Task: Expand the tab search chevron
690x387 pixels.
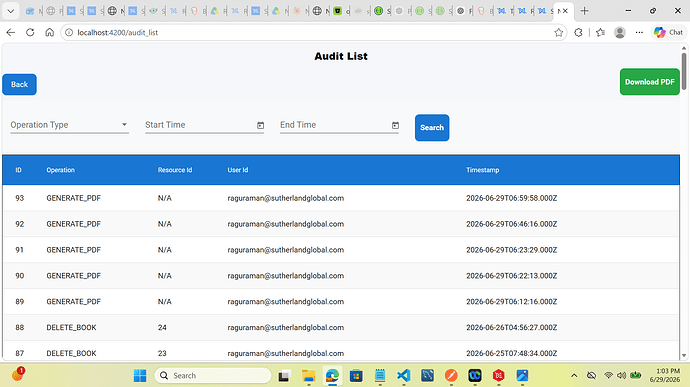Action: [11, 11]
